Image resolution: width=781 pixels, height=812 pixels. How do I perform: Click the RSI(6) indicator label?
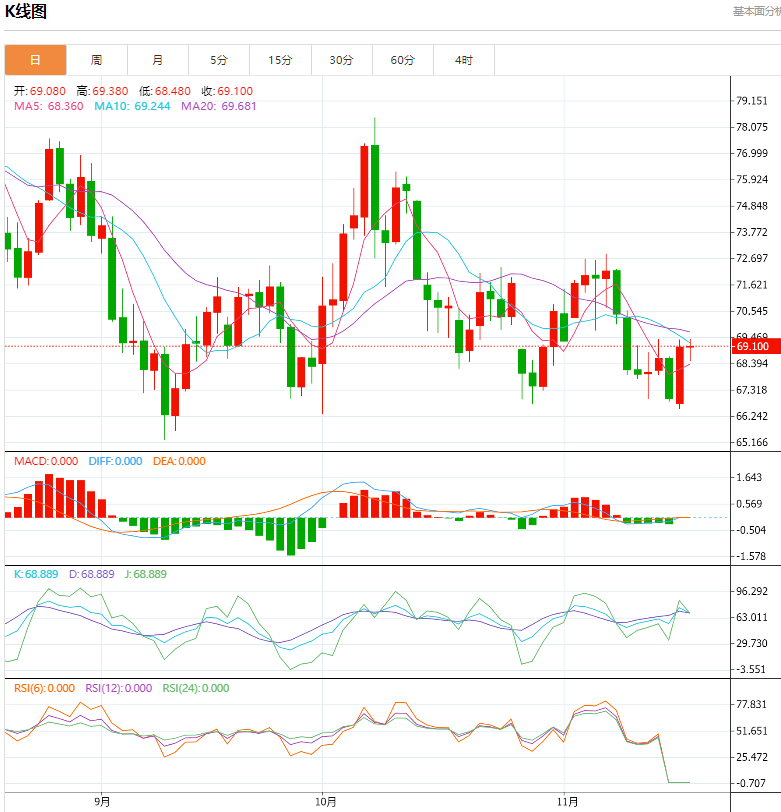44,688
